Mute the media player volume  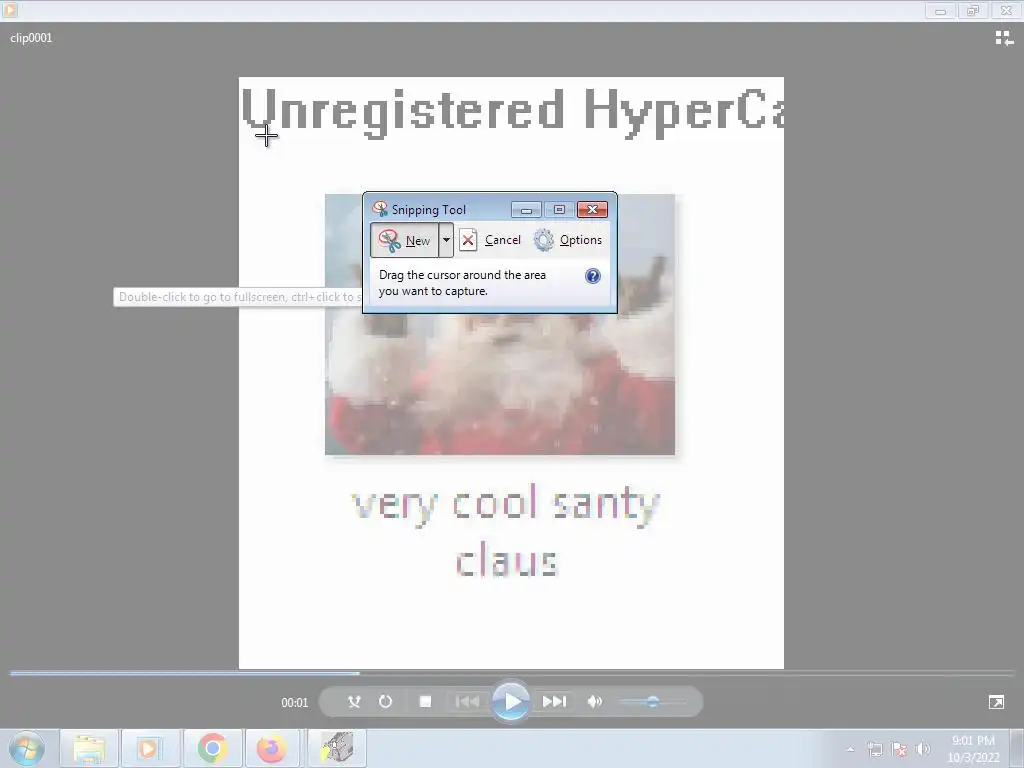pyautogui.click(x=594, y=702)
